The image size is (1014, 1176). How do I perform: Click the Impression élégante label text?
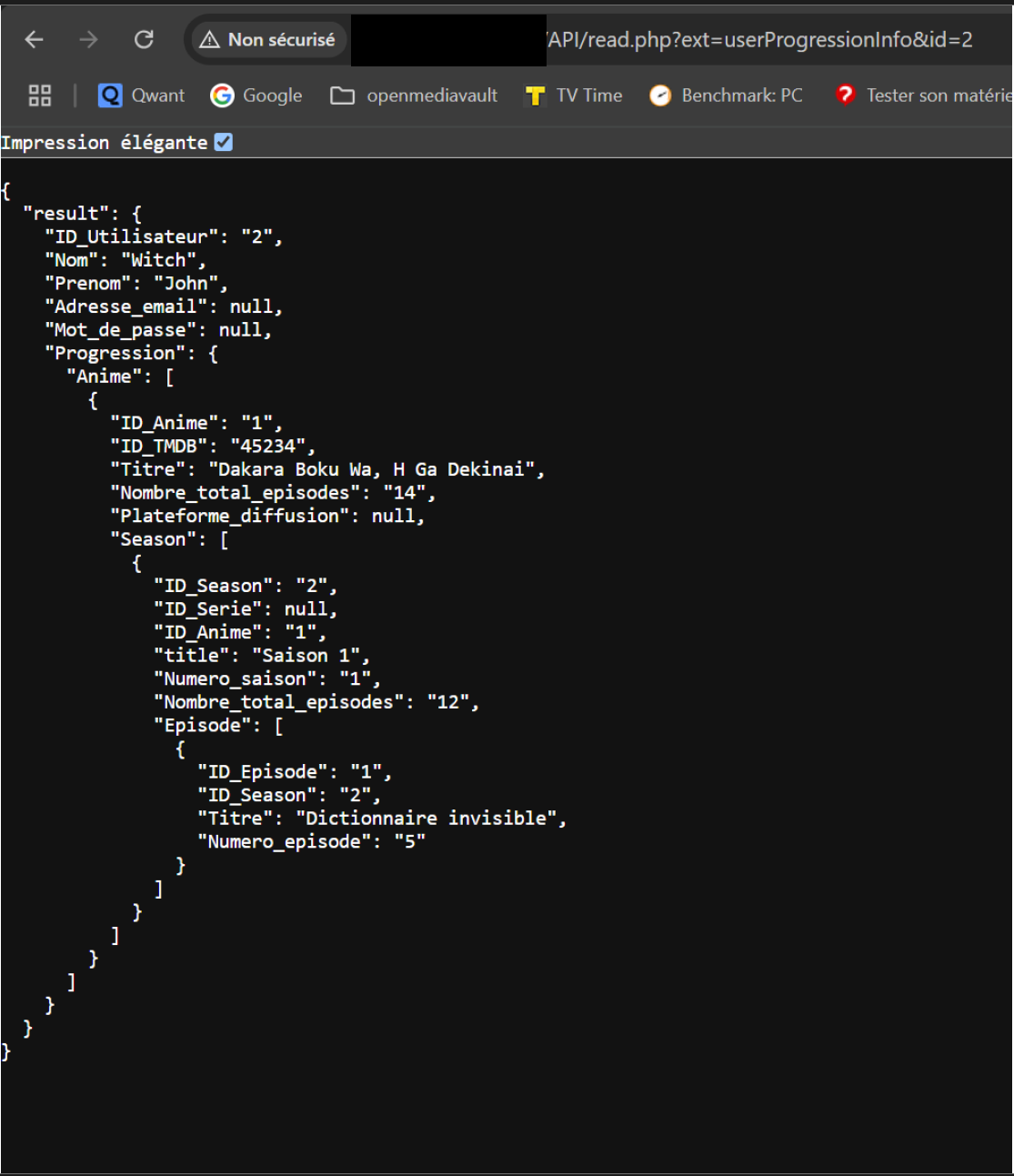click(x=104, y=143)
